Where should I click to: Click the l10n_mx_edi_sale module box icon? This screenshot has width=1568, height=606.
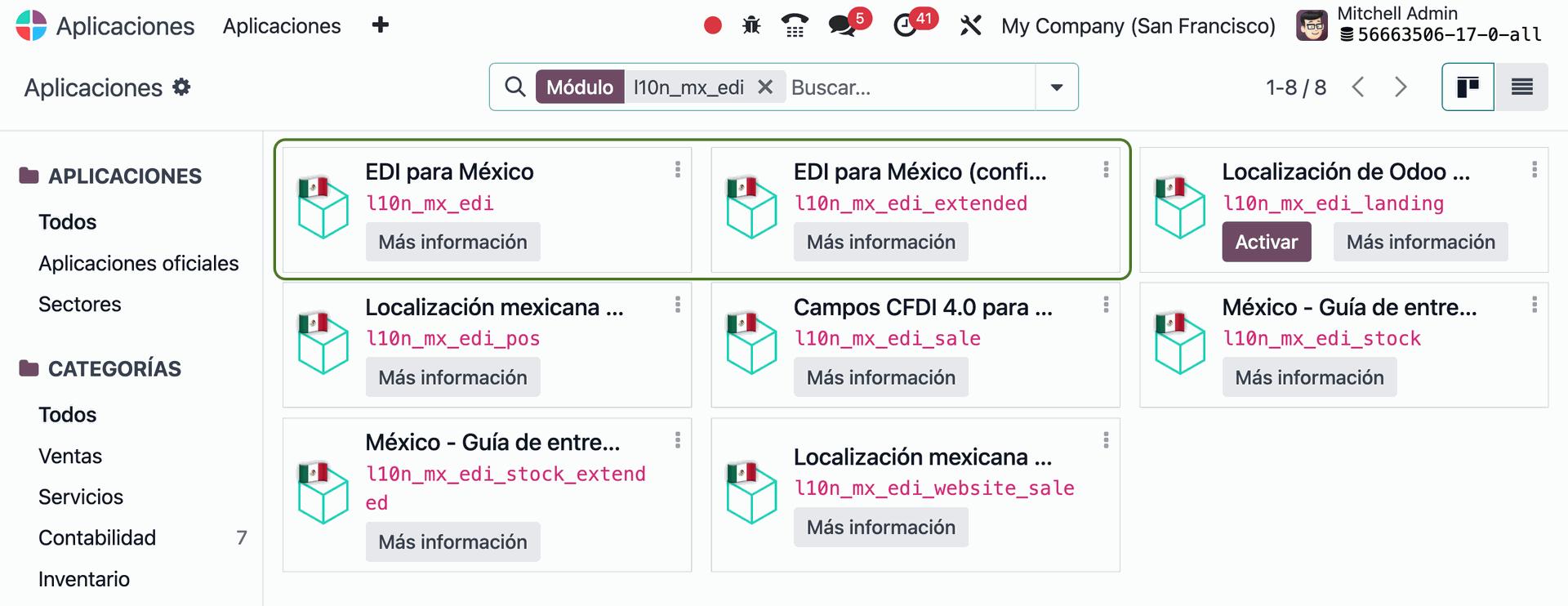point(751,343)
